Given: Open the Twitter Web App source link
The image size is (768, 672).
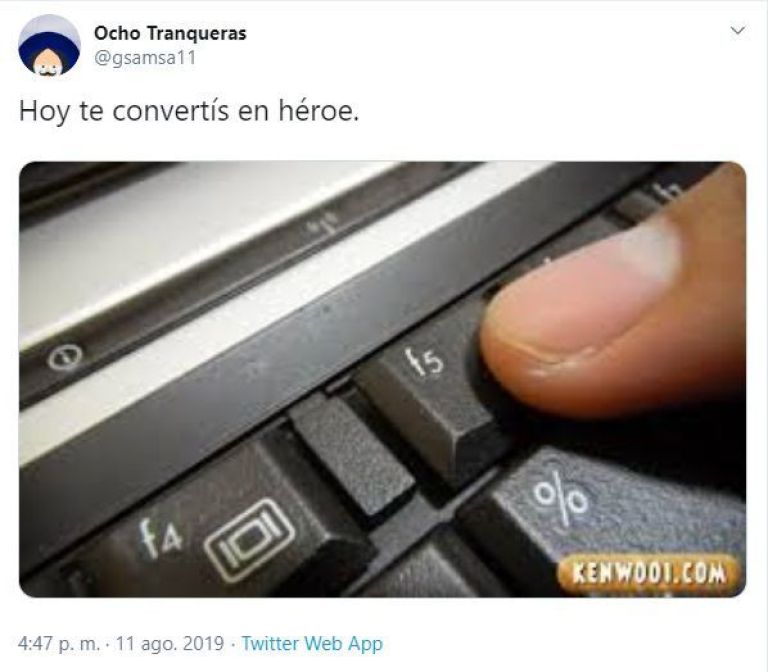Looking at the screenshot, I should point(312,643).
